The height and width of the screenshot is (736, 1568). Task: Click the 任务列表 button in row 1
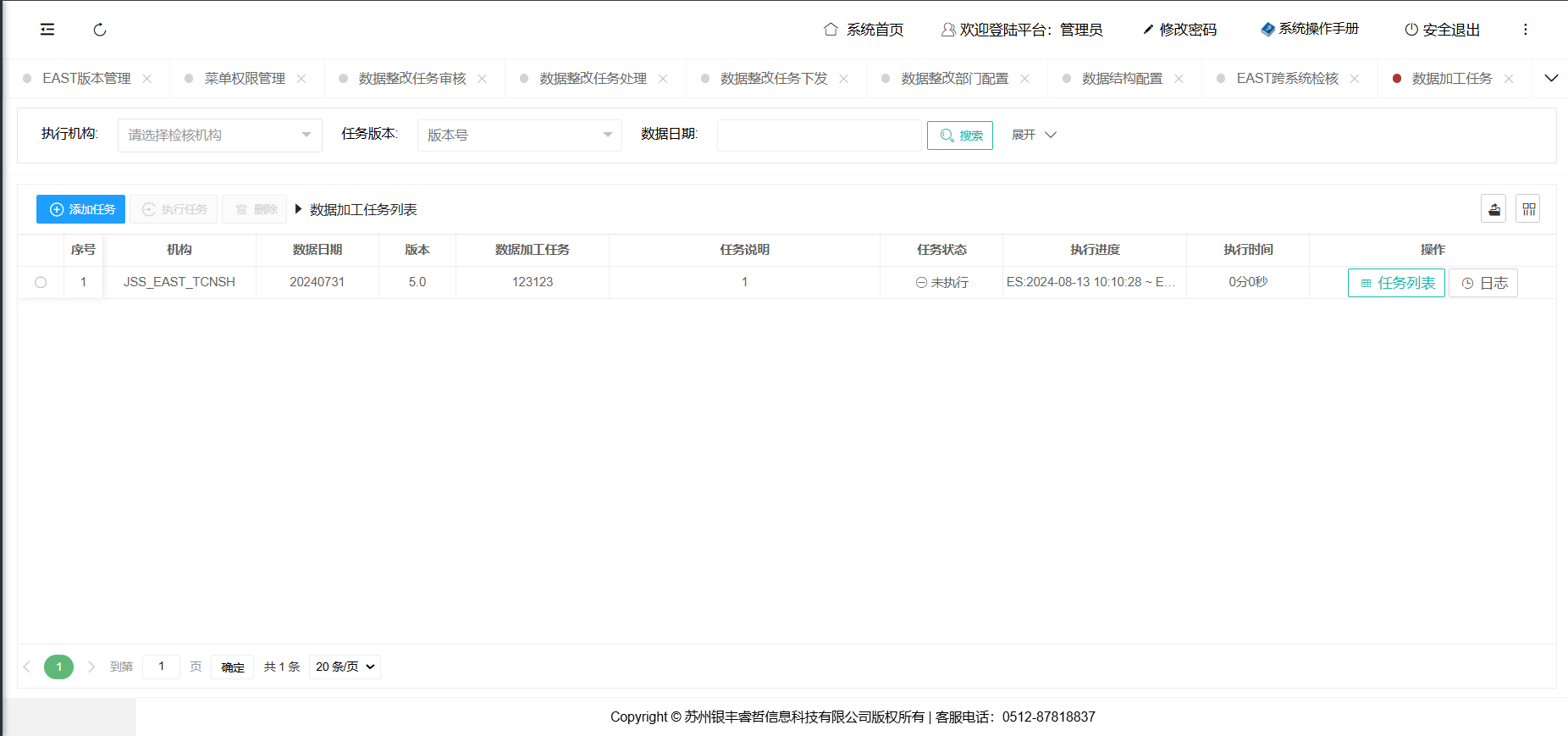point(1396,283)
